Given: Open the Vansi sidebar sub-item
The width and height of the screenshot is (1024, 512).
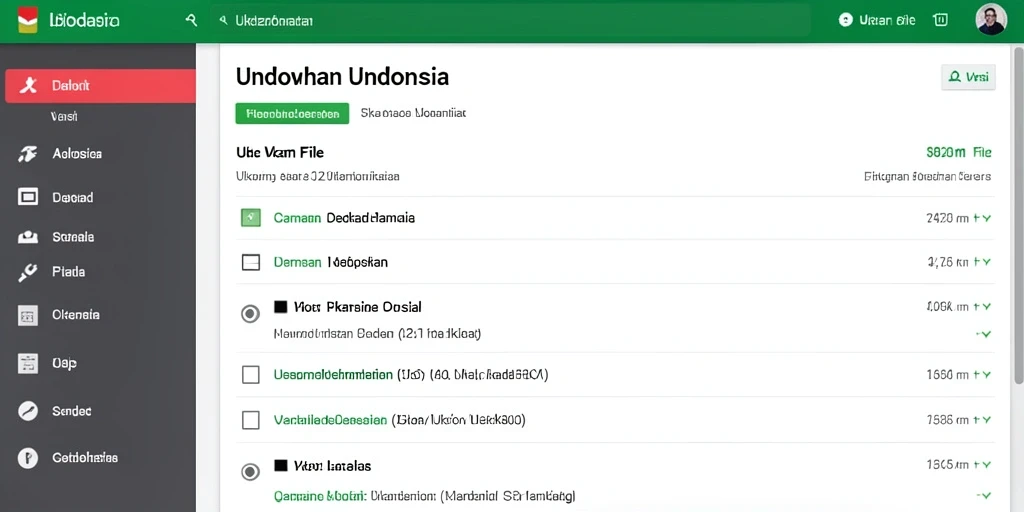Looking at the screenshot, I should [x=64, y=116].
